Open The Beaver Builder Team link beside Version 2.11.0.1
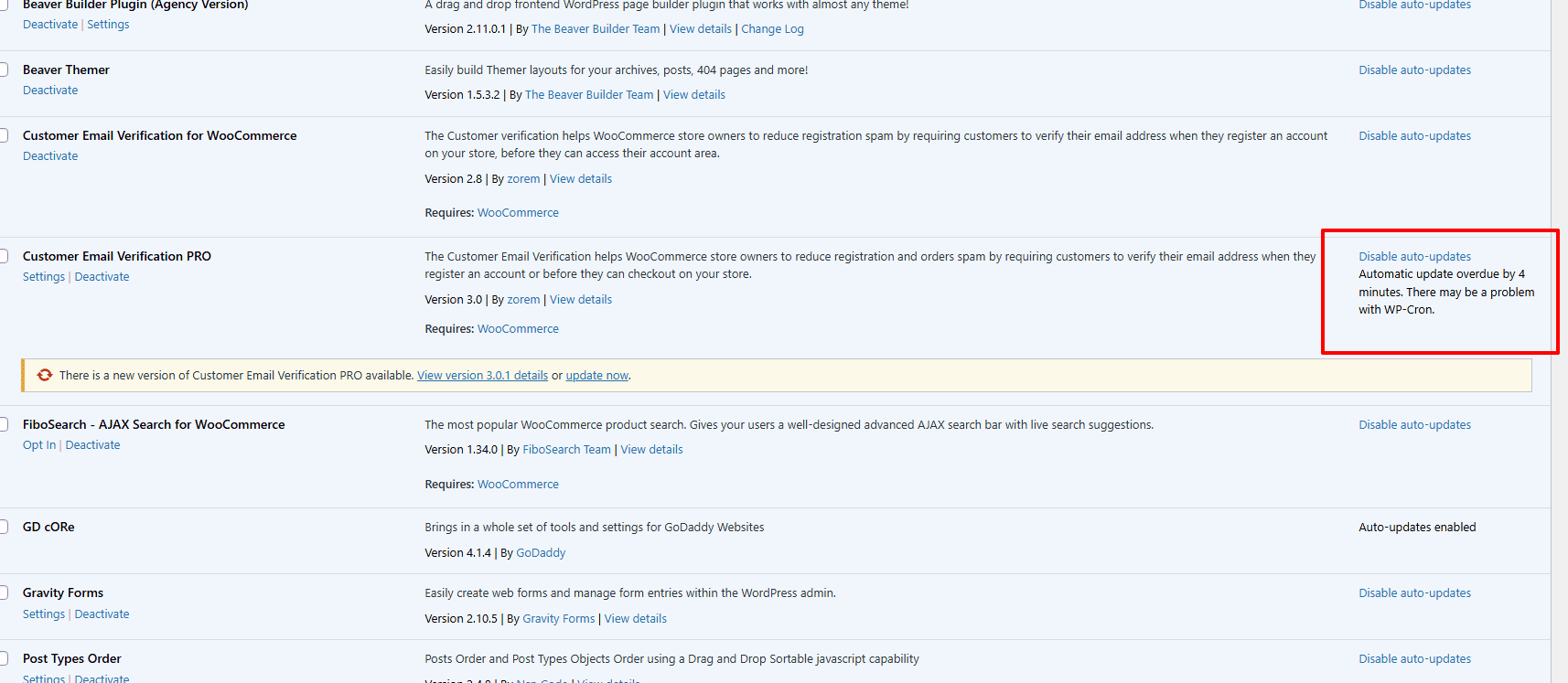This screenshot has width=1568, height=683. (x=596, y=29)
